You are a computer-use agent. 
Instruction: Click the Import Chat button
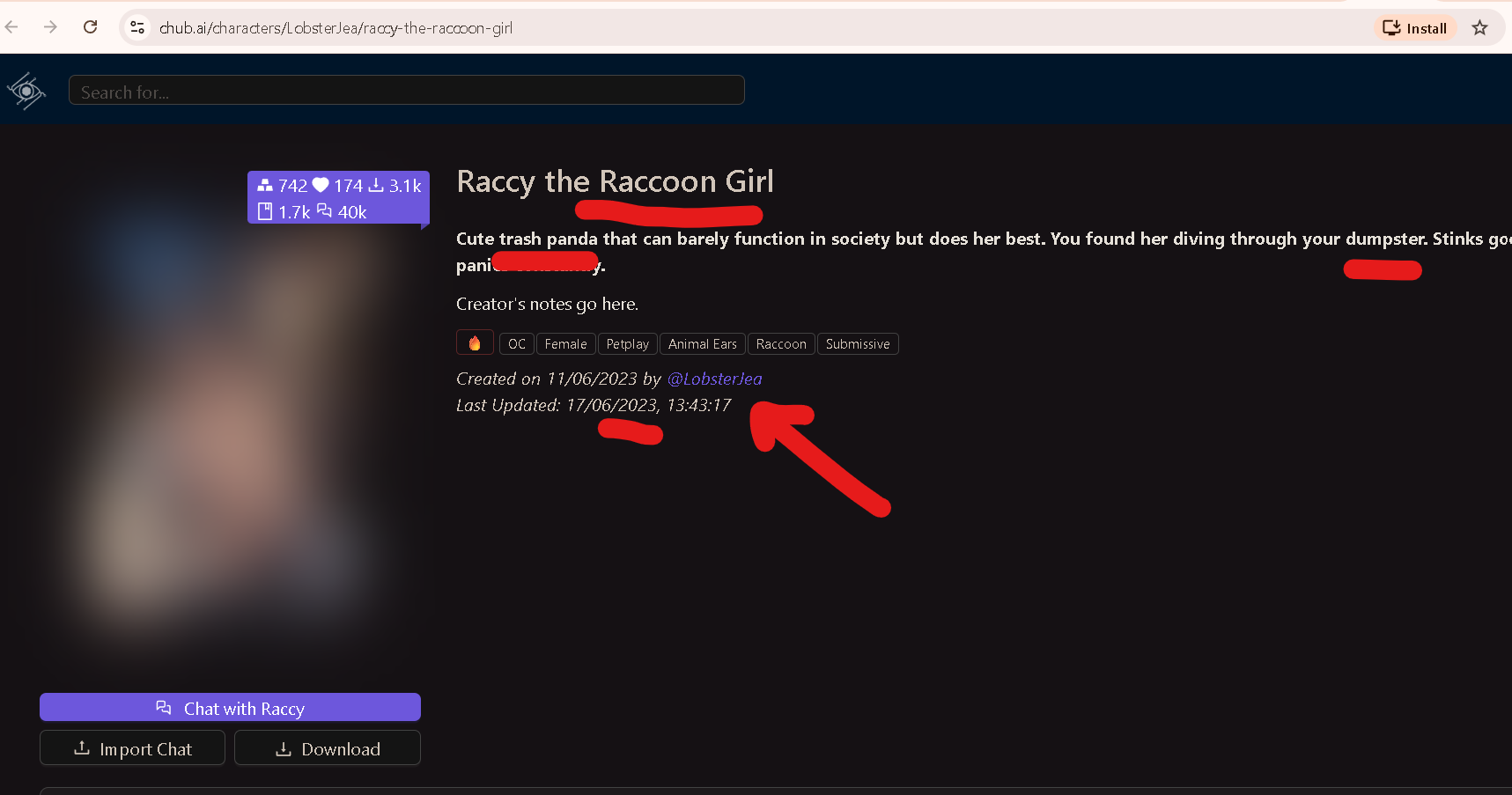(132, 748)
